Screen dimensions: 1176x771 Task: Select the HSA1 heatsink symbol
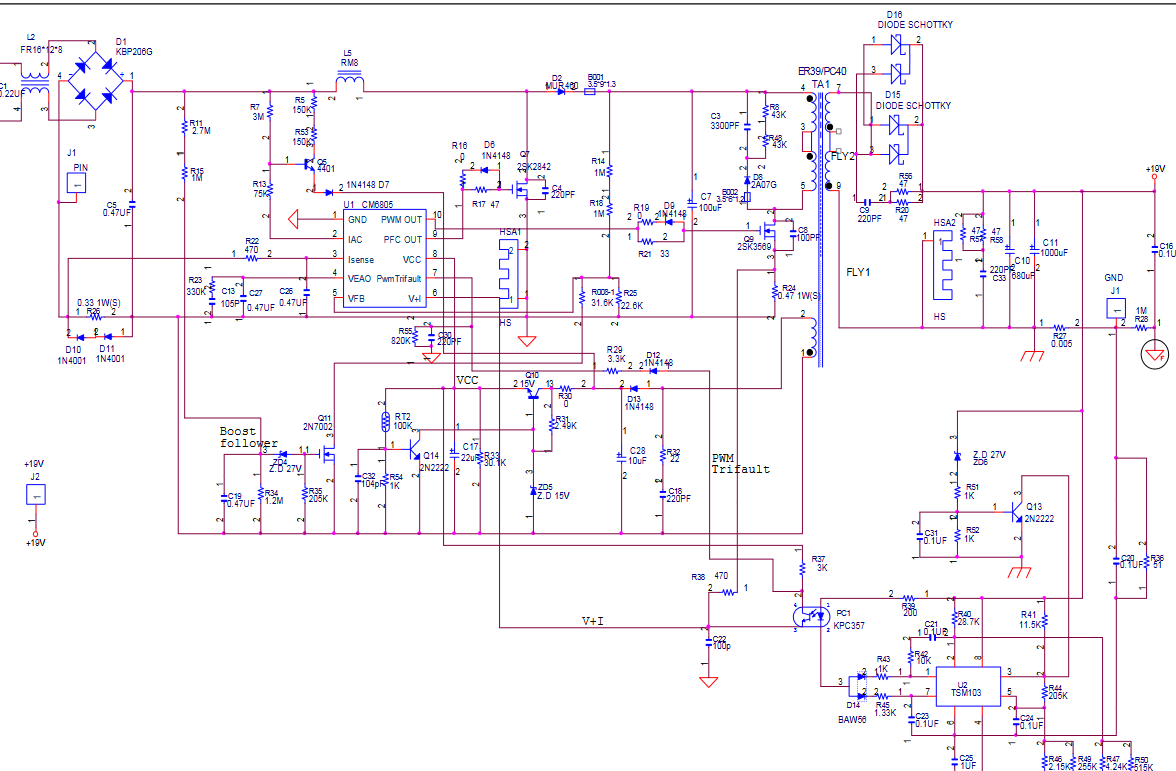(508, 272)
